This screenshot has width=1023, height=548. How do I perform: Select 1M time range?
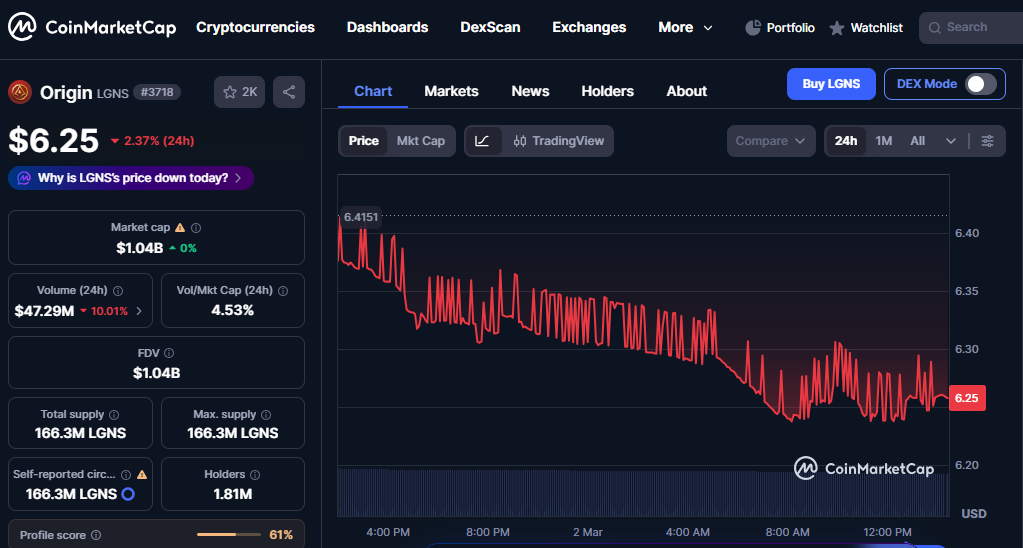[x=883, y=141]
